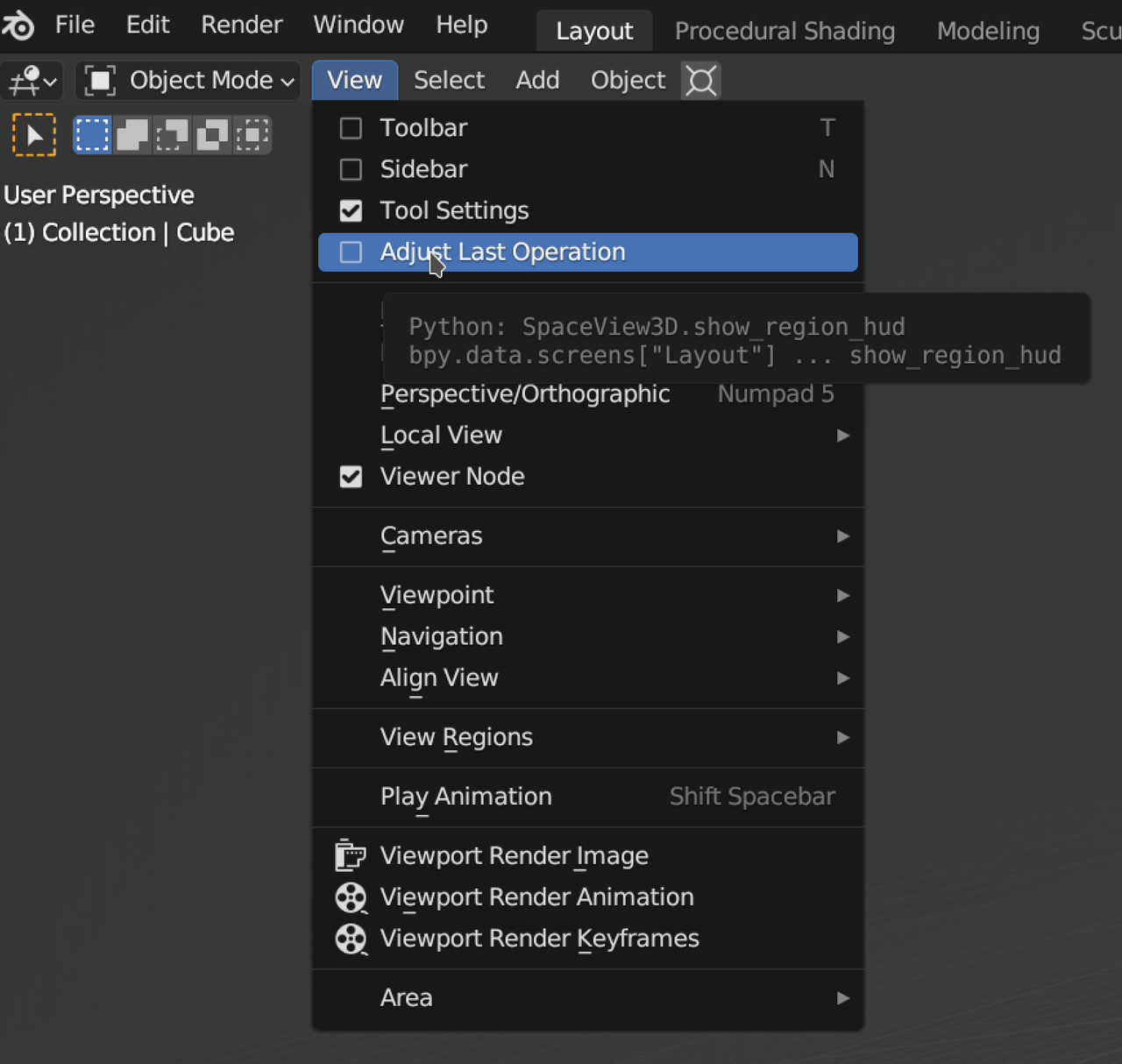Screen dimensions: 1122x1064
Task: Click the icon right of Object menu
Action: [x=701, y=82]
